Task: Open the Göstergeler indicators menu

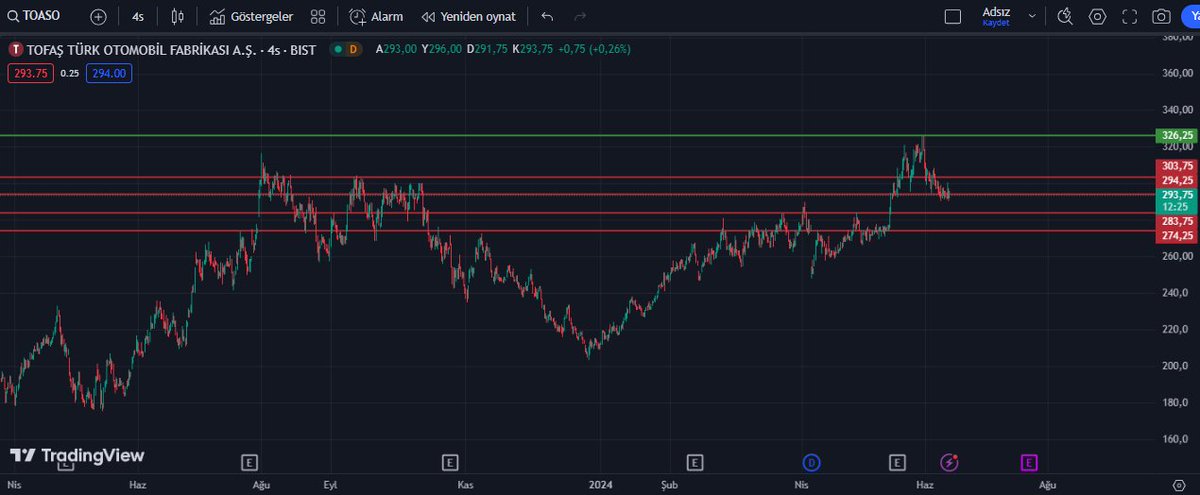Action: (x=251, y=17)
